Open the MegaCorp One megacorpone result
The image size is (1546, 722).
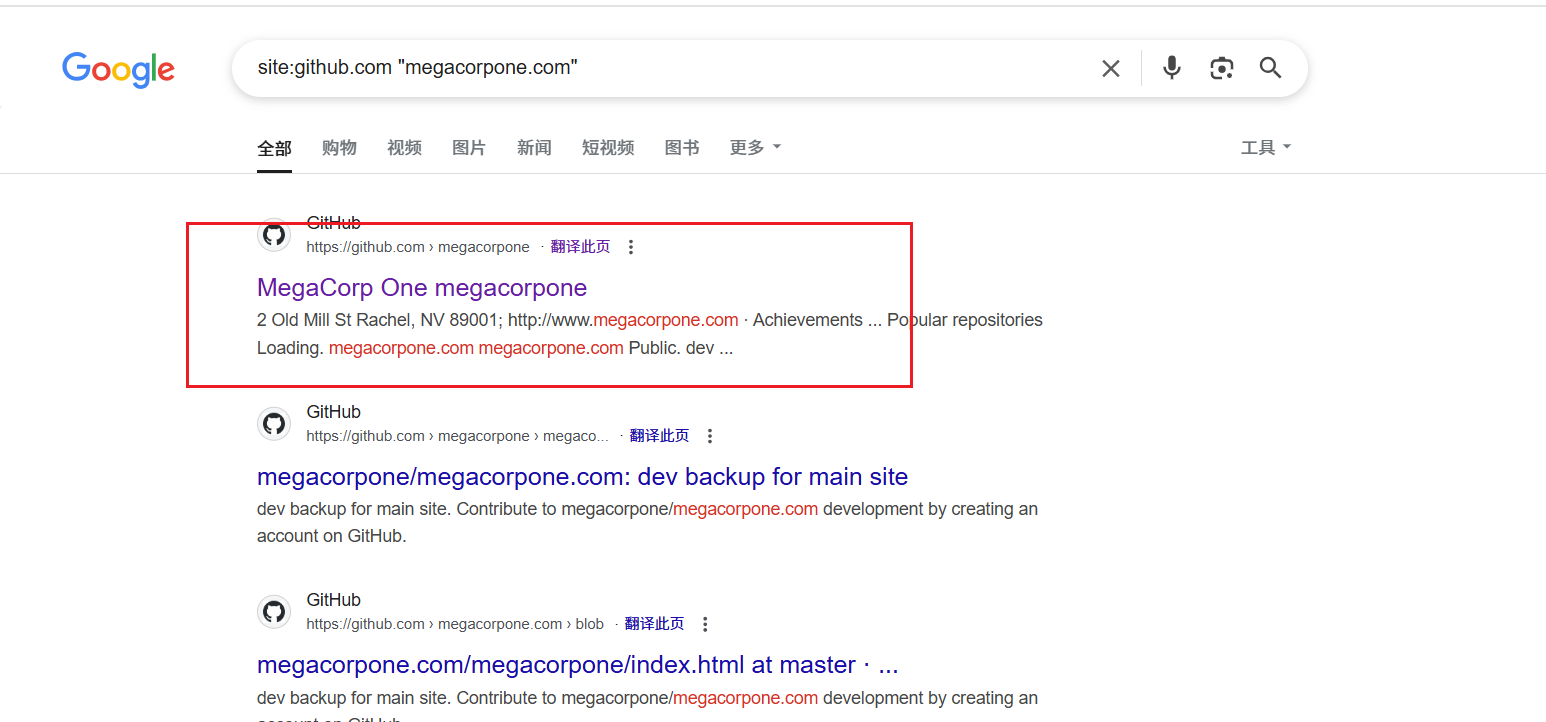[x=422, y=288]
